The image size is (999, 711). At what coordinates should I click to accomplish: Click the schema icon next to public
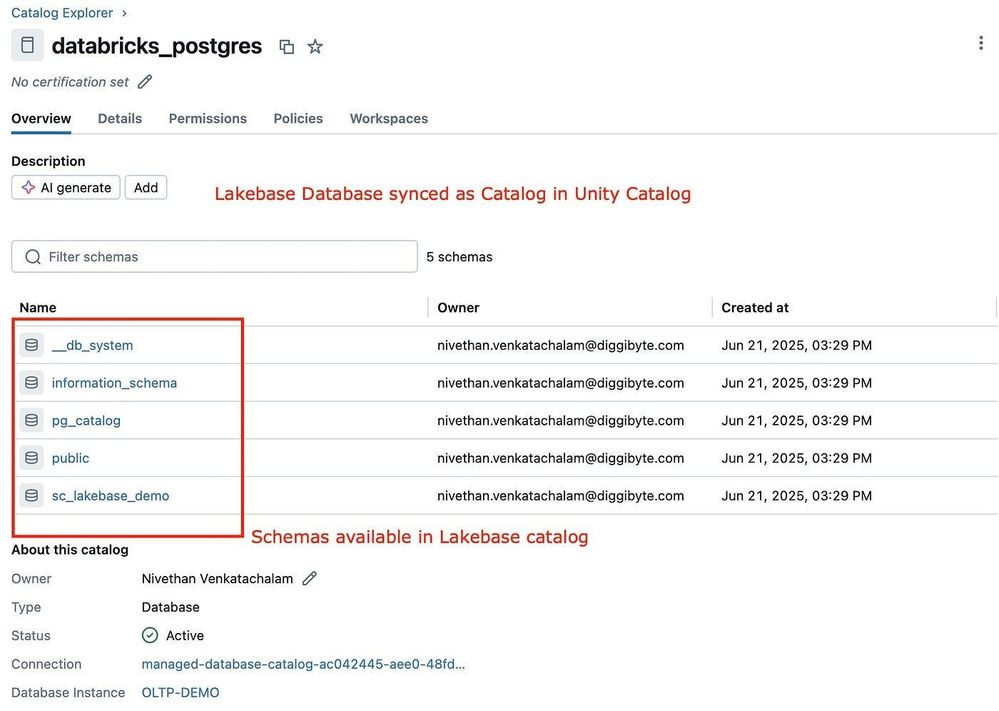pos(31,458)
